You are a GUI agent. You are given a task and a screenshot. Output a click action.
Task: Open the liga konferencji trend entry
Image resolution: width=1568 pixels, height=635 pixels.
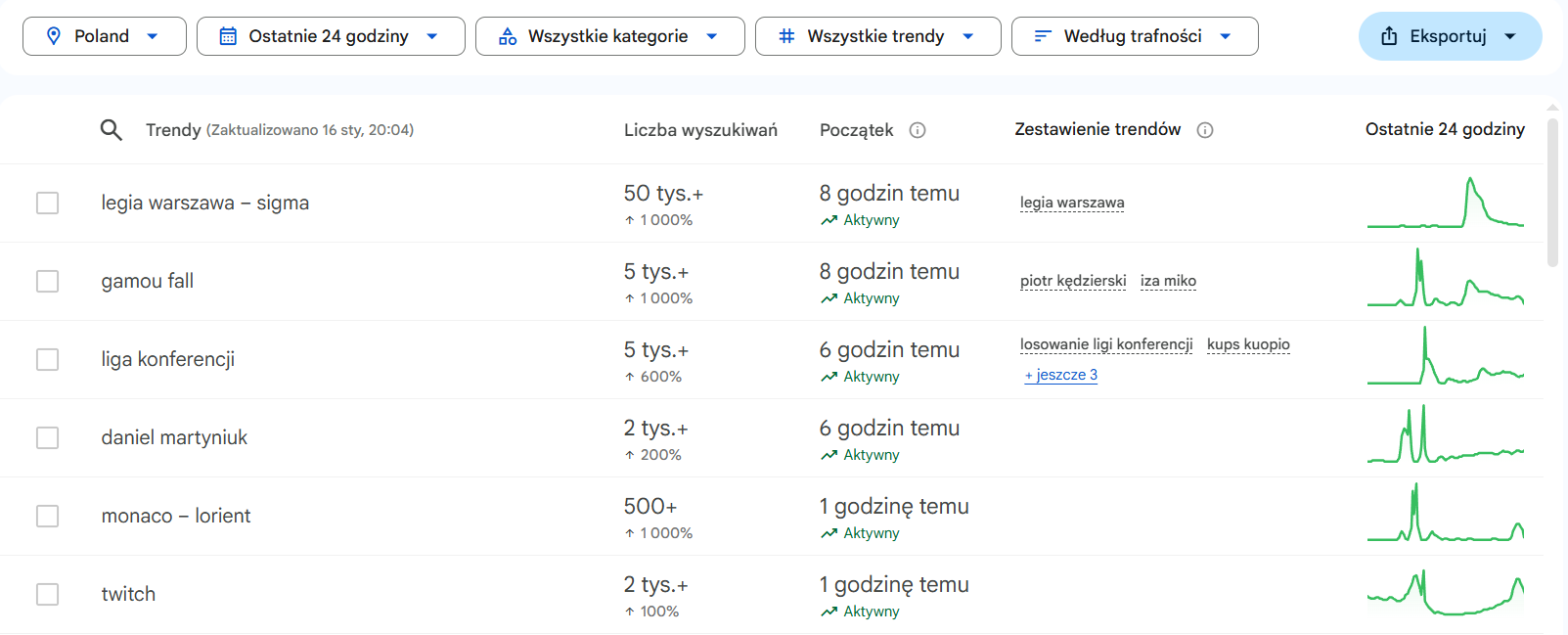(x=168, y=359)
